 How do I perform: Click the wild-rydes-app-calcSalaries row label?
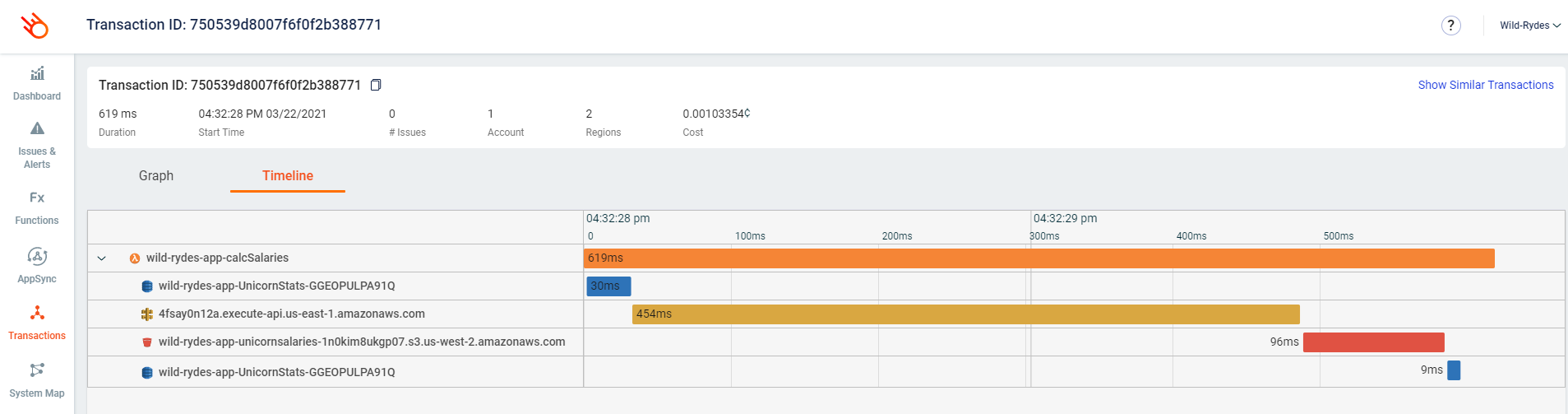click(x=217, y=258)
